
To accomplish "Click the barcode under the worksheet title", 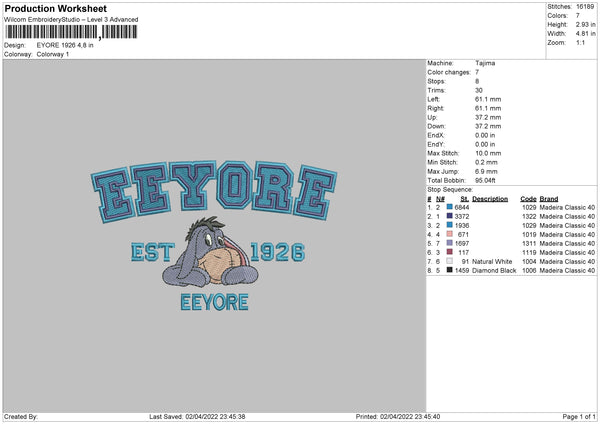I will coord(71,32).
